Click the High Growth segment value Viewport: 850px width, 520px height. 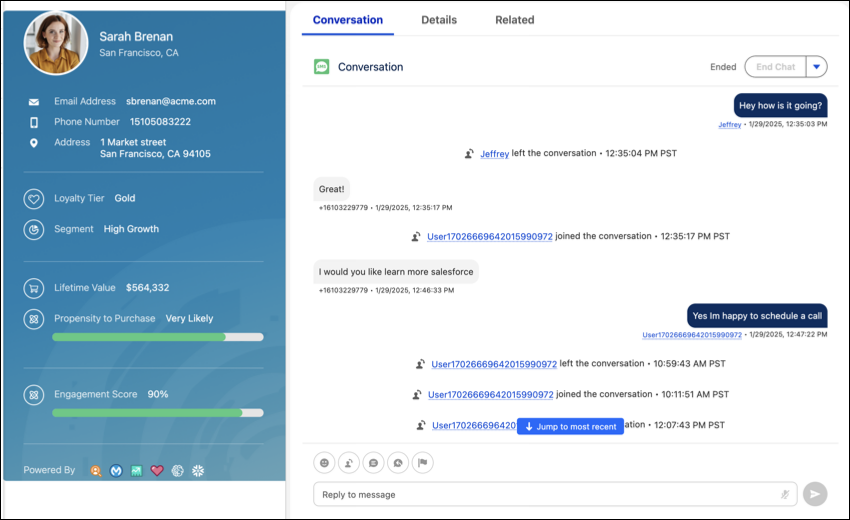[x=131, y=229]
